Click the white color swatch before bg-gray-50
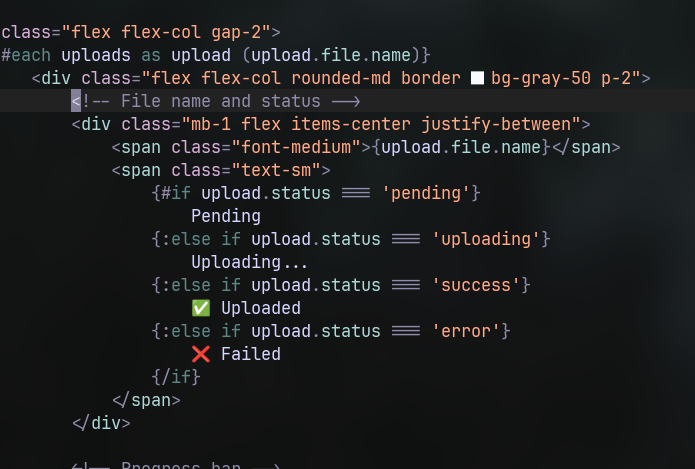 [477, 77]
